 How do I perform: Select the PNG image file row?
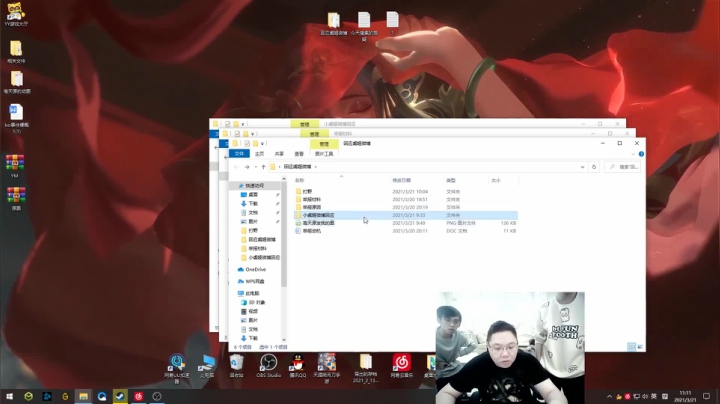(x=406, y=223)
